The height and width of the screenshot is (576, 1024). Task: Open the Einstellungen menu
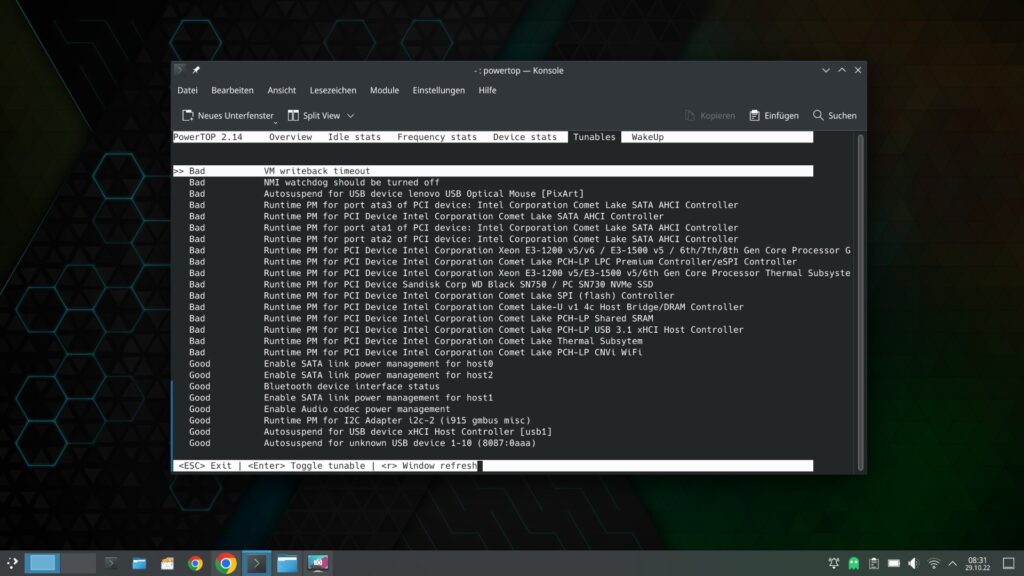[x=438, y=90]
